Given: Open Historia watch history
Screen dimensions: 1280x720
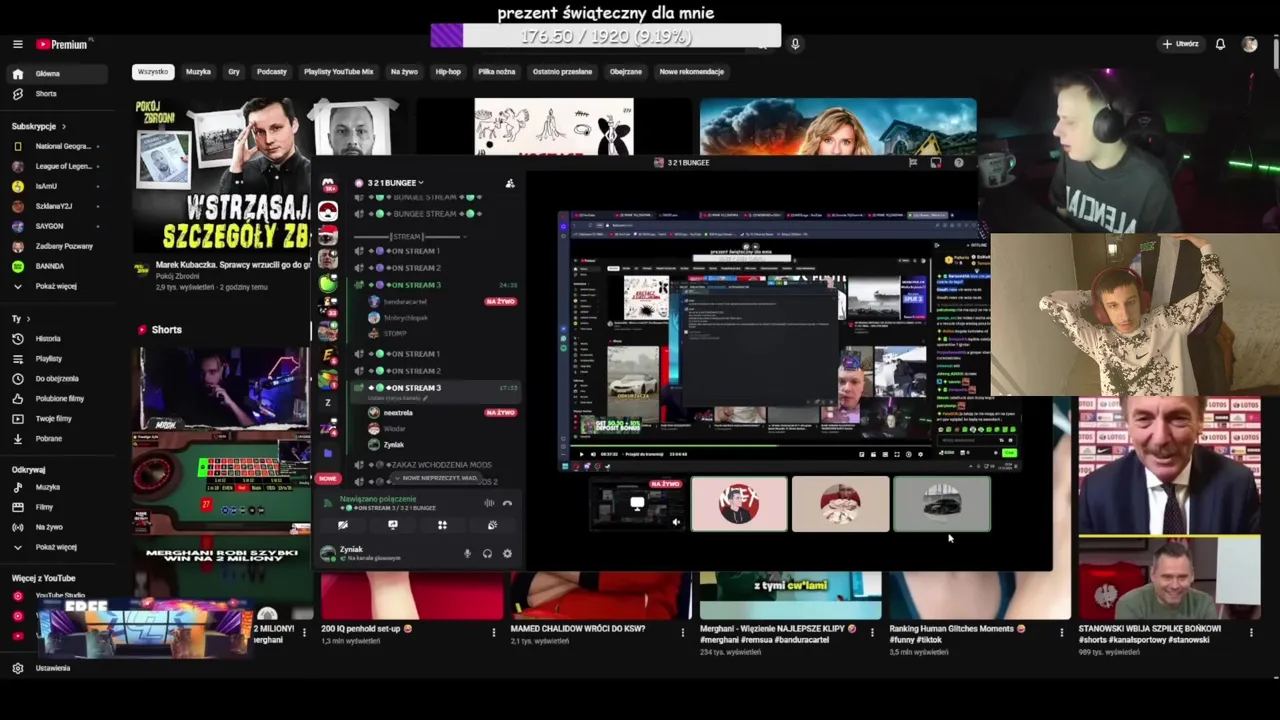Looking at the screenshot, I should coord(55,339).
